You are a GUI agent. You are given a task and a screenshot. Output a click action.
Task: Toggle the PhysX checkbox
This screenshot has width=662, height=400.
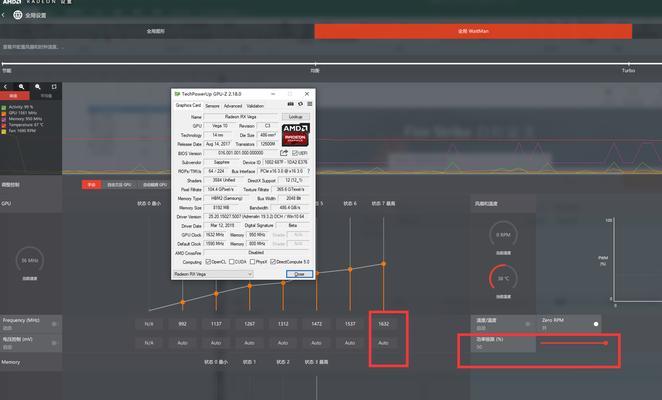252,262
